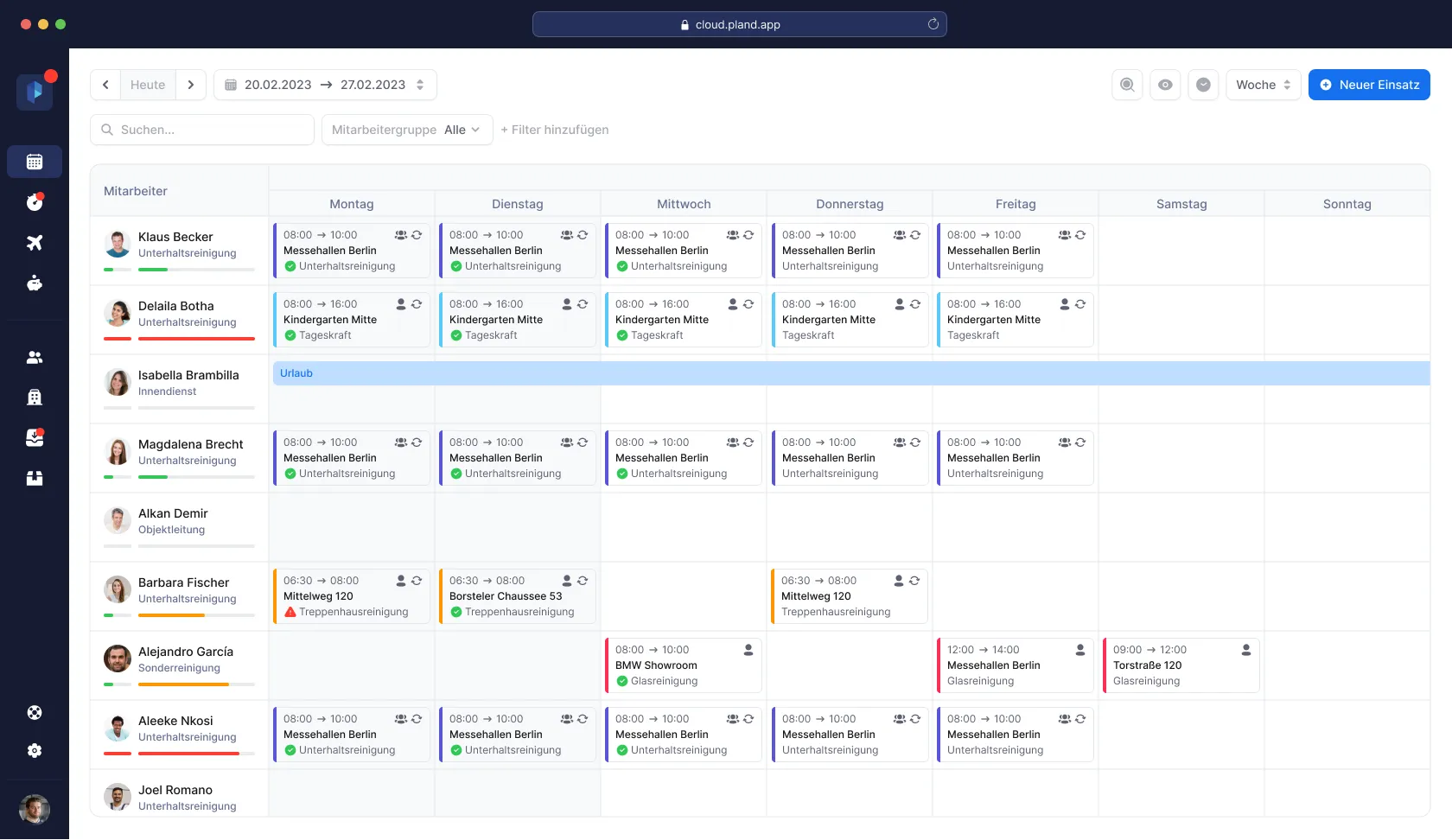Open the user profile avatar at sidebar bottom
The height and width of the screenshot is (840, 1452).
pos(35,810)
